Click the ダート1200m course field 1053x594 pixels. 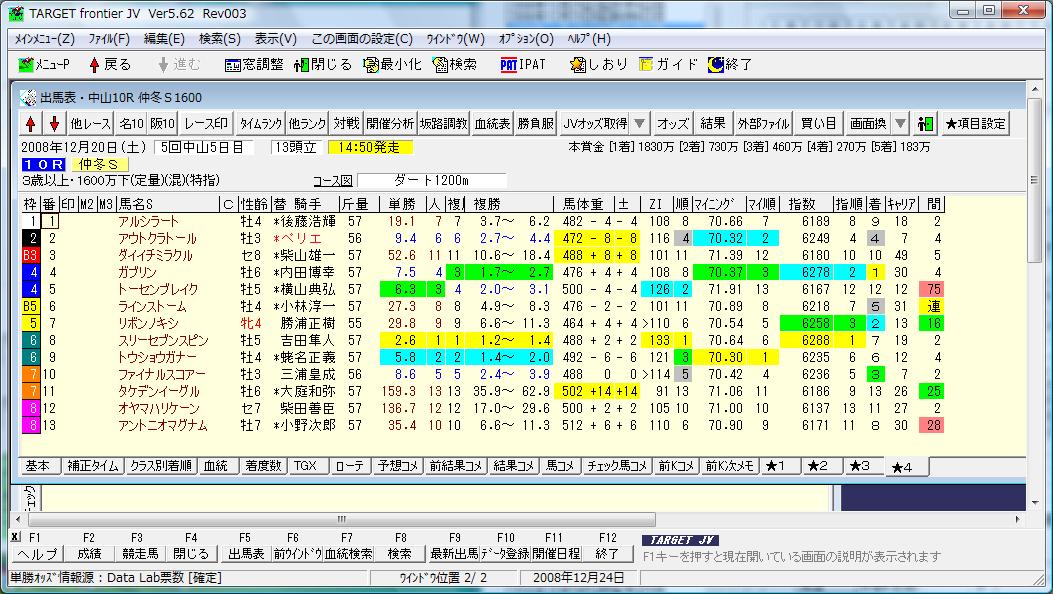tap(432, 181)
